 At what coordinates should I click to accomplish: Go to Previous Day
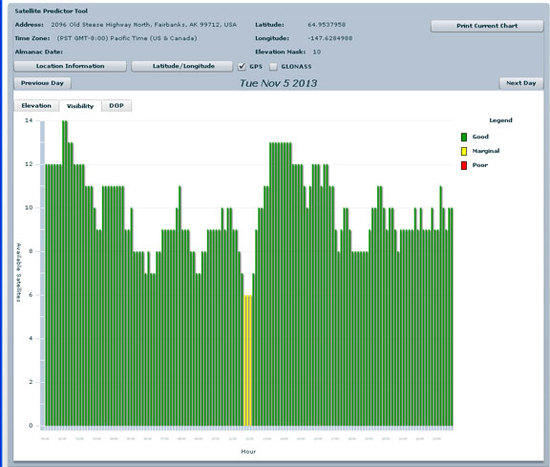click(42, 83)
